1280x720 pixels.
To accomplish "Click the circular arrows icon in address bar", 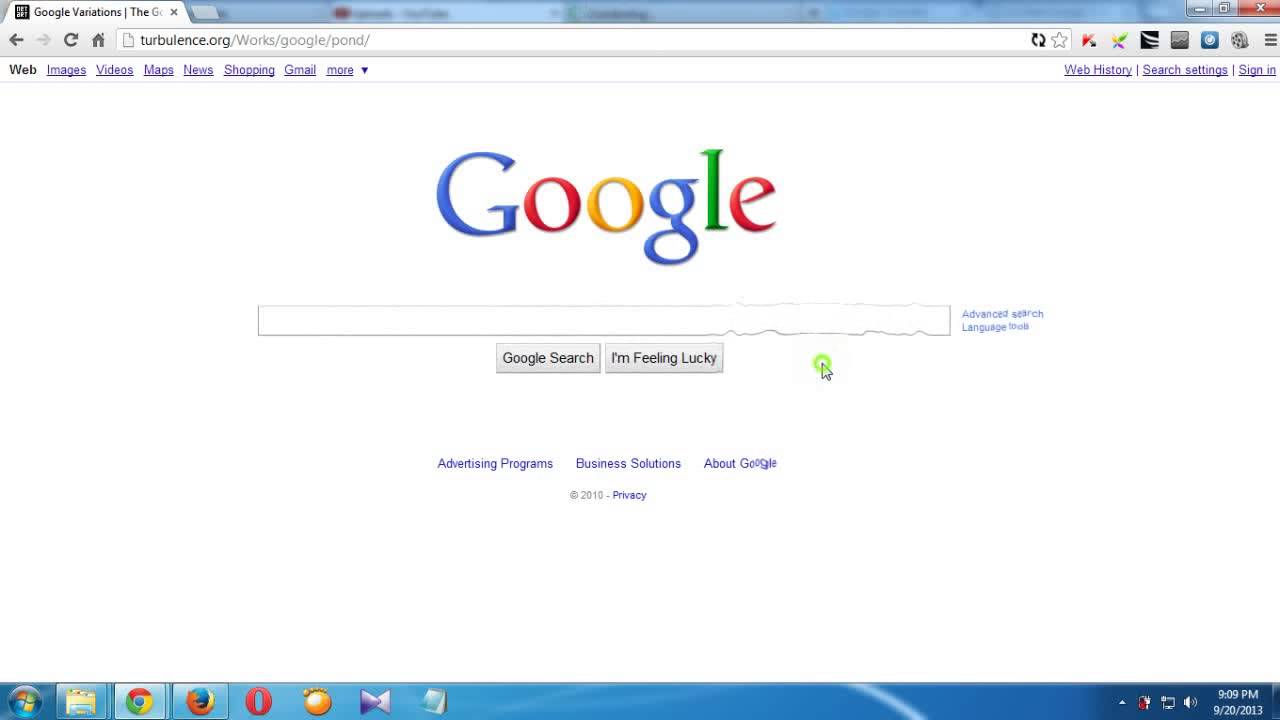I will [x=1038, y=40].
